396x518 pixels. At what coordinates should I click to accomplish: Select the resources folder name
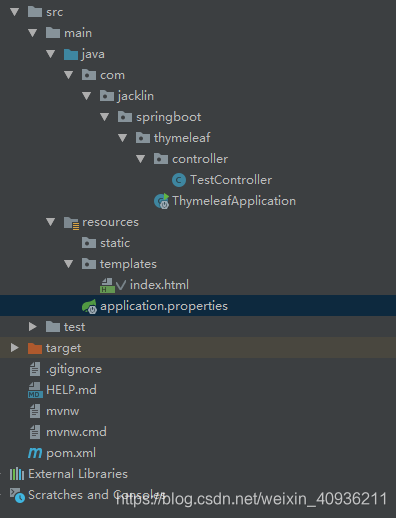[110, 222]
